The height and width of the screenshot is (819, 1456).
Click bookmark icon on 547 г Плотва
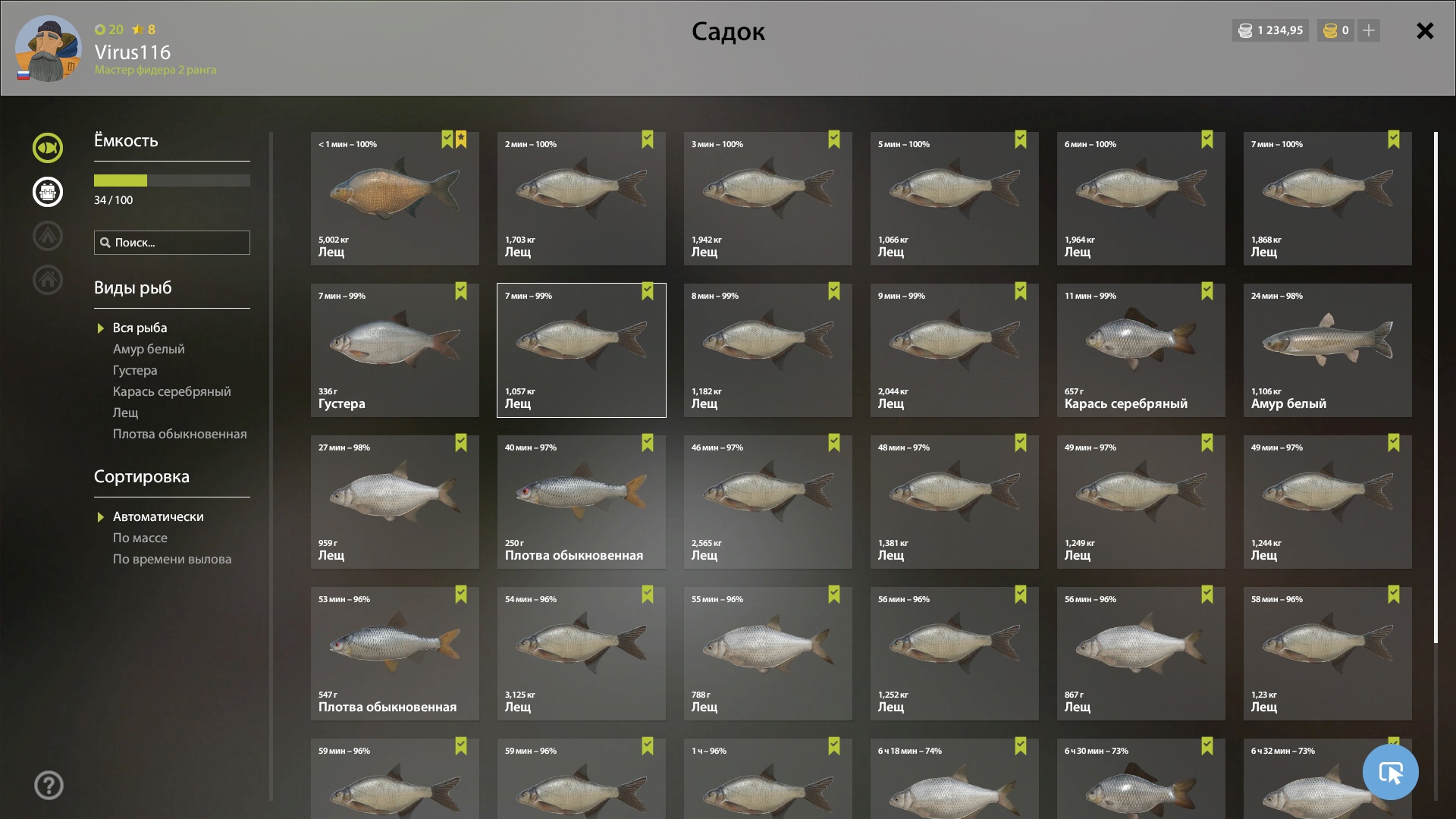tap(461, 595)
